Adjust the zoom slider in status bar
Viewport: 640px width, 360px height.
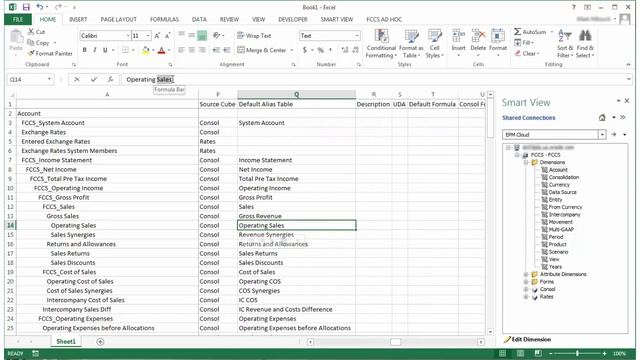coord(577,353)
